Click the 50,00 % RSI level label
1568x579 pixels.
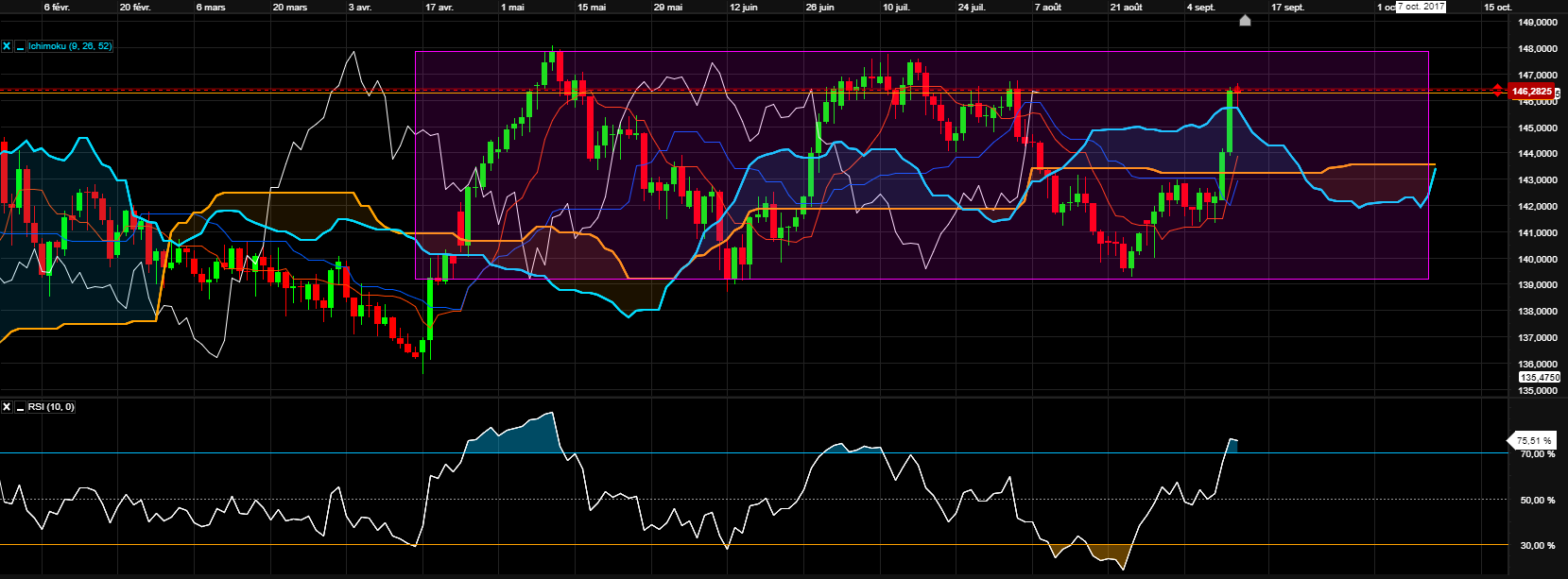click(x=1537, y=500)
